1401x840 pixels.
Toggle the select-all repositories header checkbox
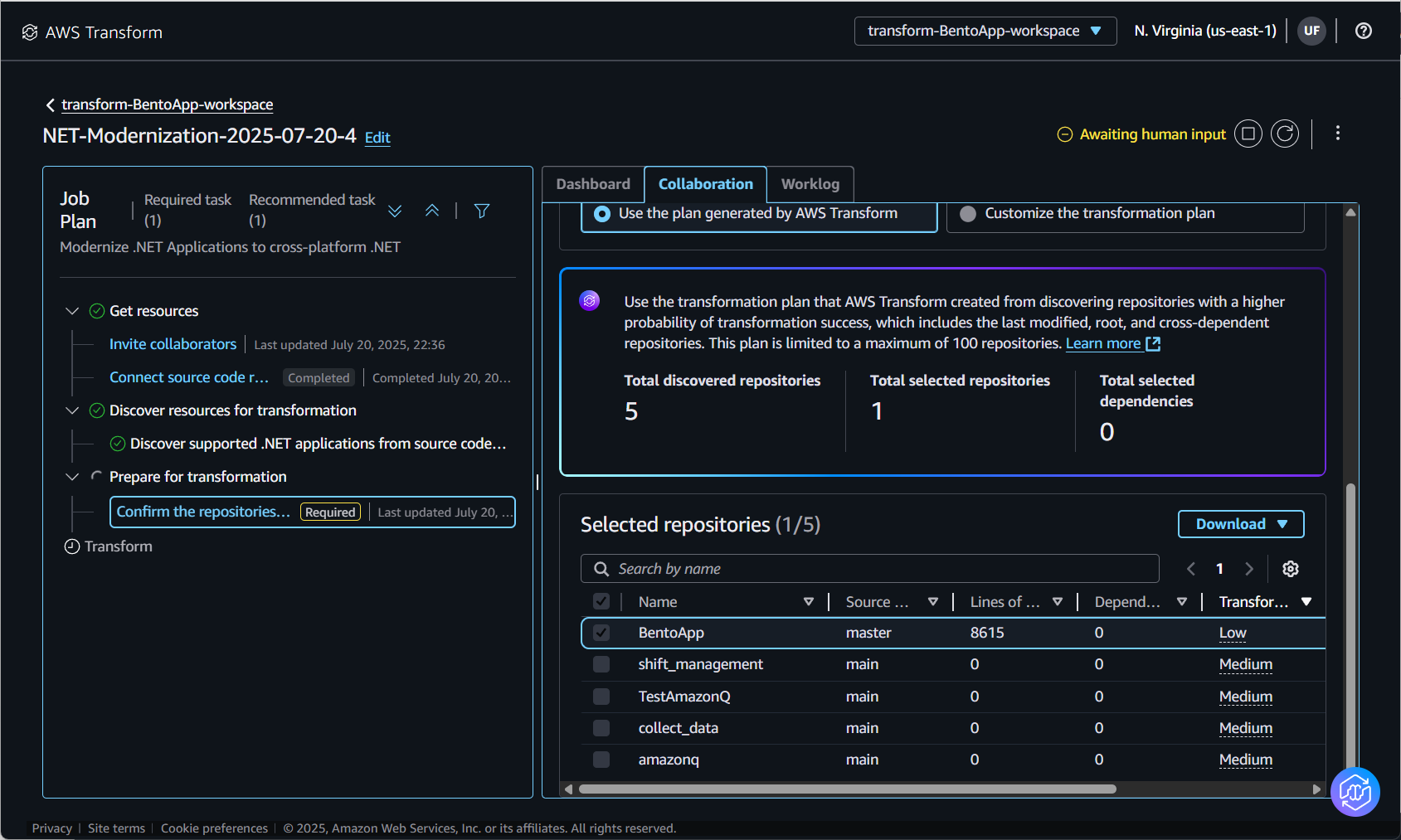[601, 602]
